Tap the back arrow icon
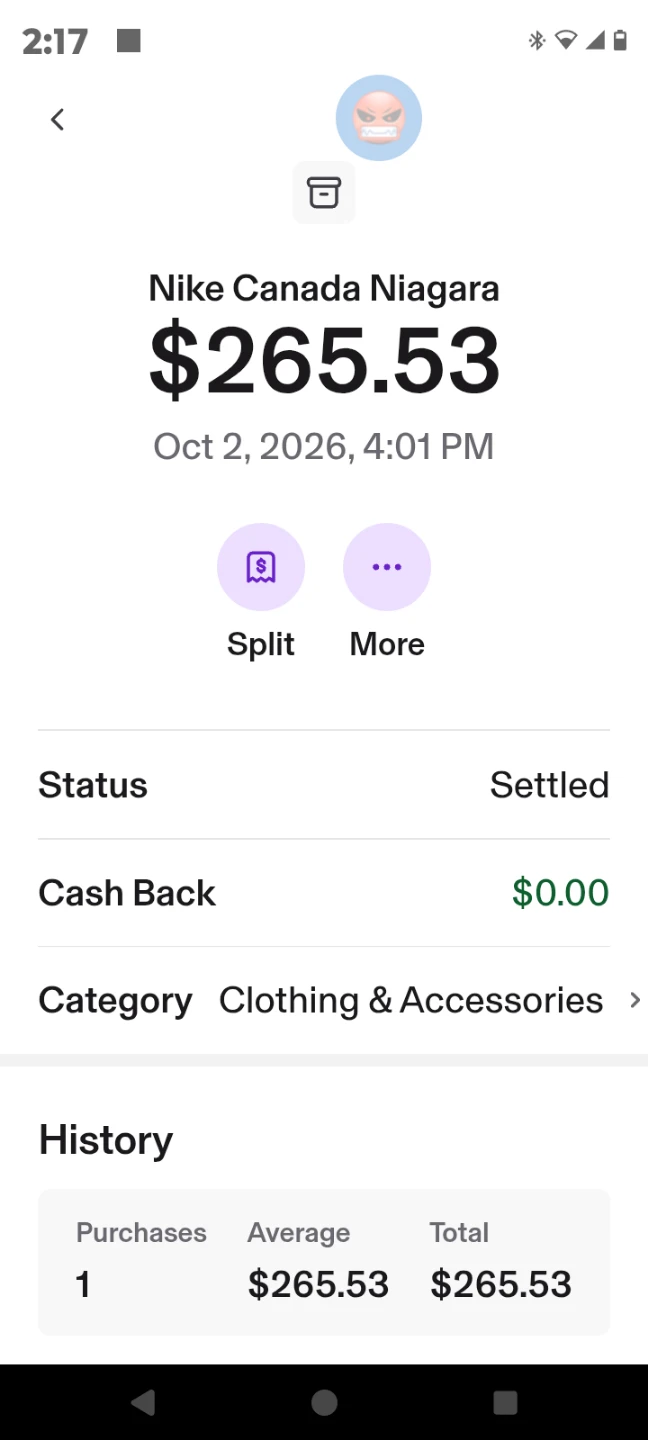This screenshot has height=1440, width=648. [57, 120]
